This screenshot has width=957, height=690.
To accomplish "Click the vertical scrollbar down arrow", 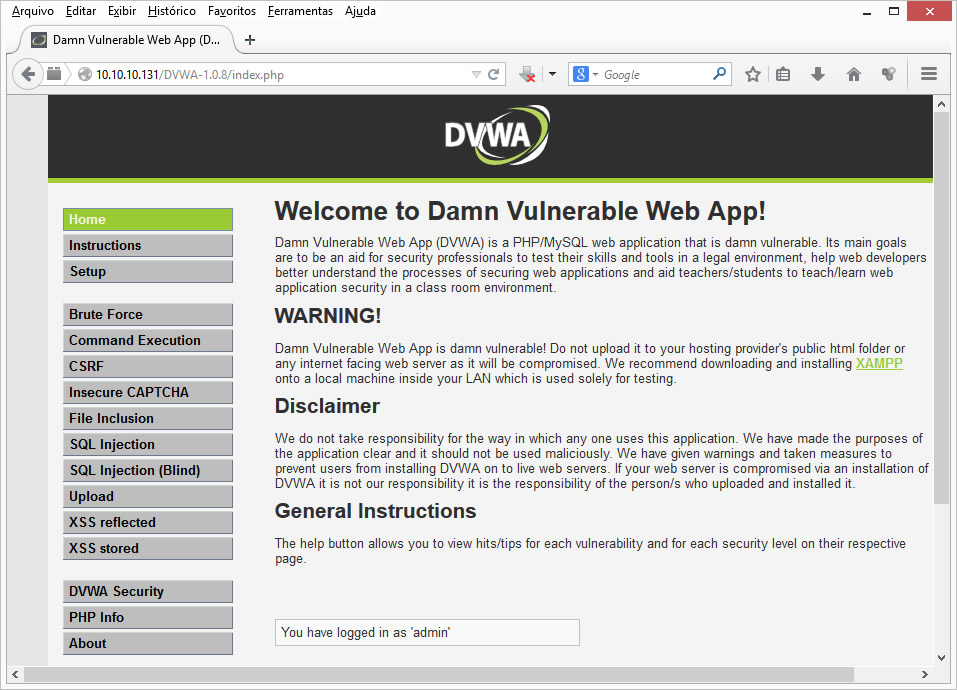I will [x=940, y=657].
